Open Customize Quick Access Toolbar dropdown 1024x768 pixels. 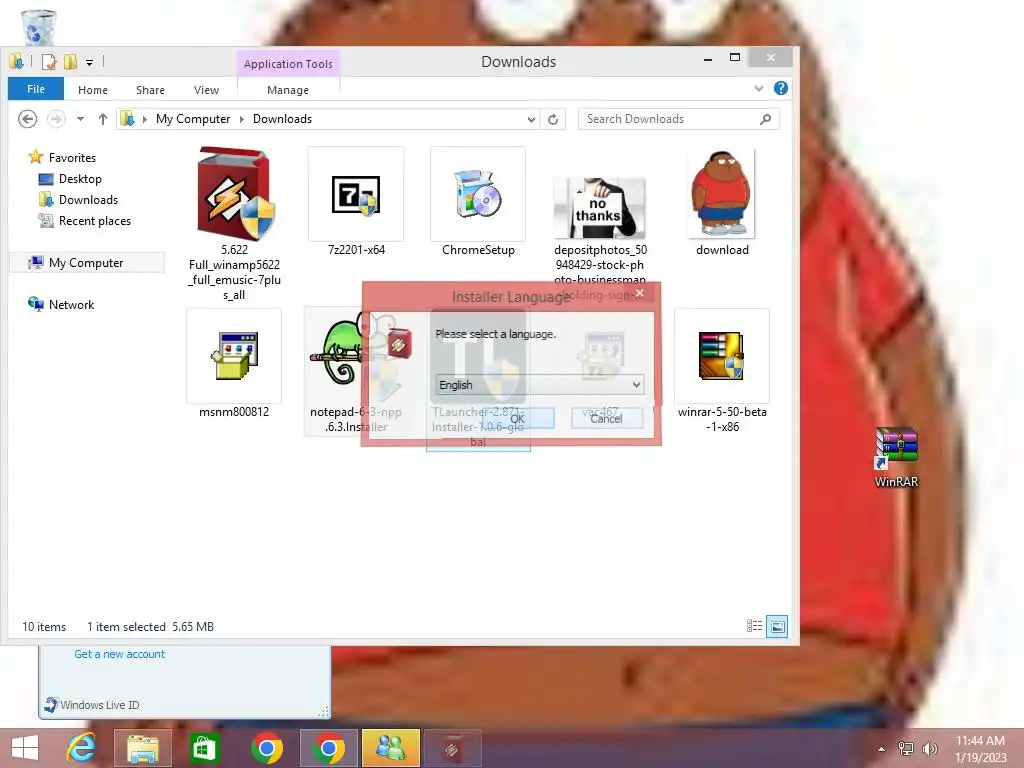coord(89,63)
